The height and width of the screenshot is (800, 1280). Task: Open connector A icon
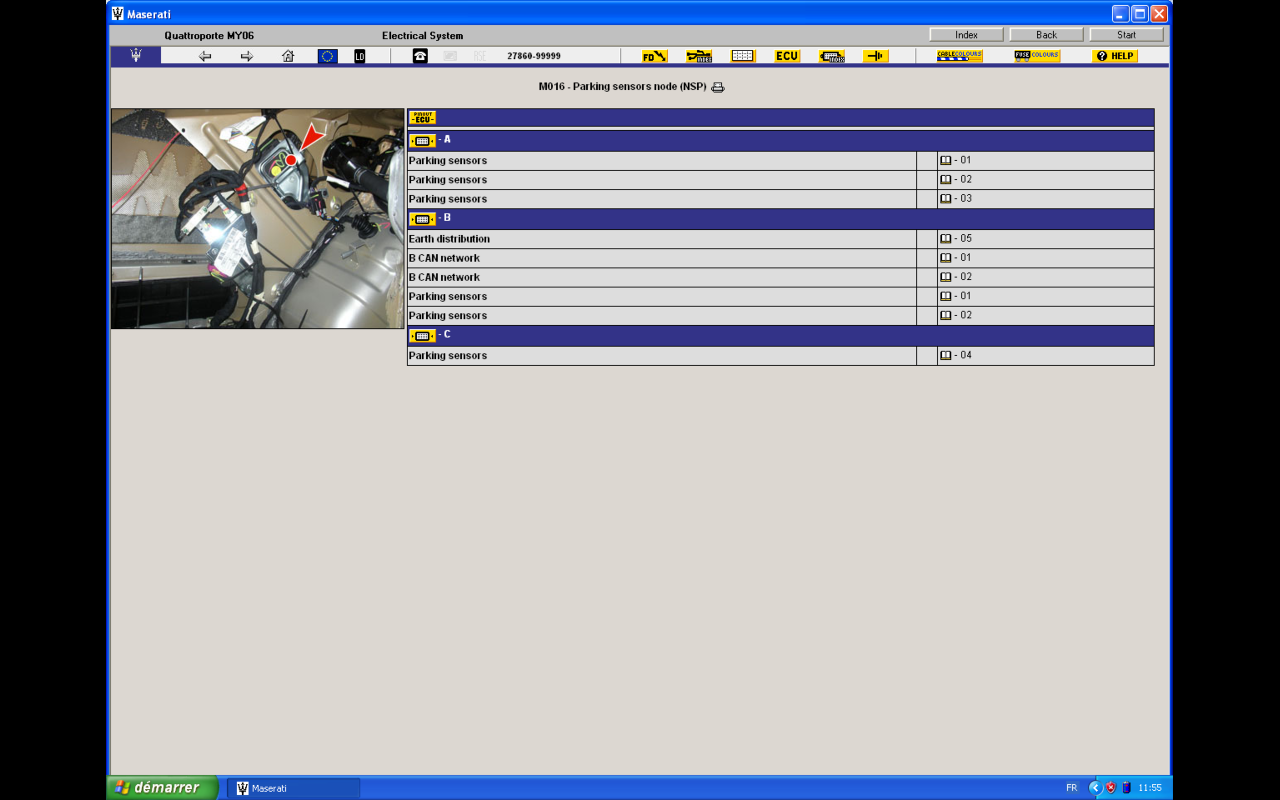(423, 140)
